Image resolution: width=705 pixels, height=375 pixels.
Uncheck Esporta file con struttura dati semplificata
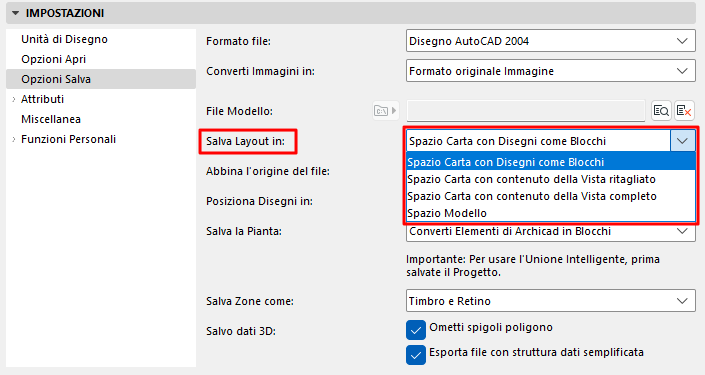pyautogui.click(x=415, y=355)
